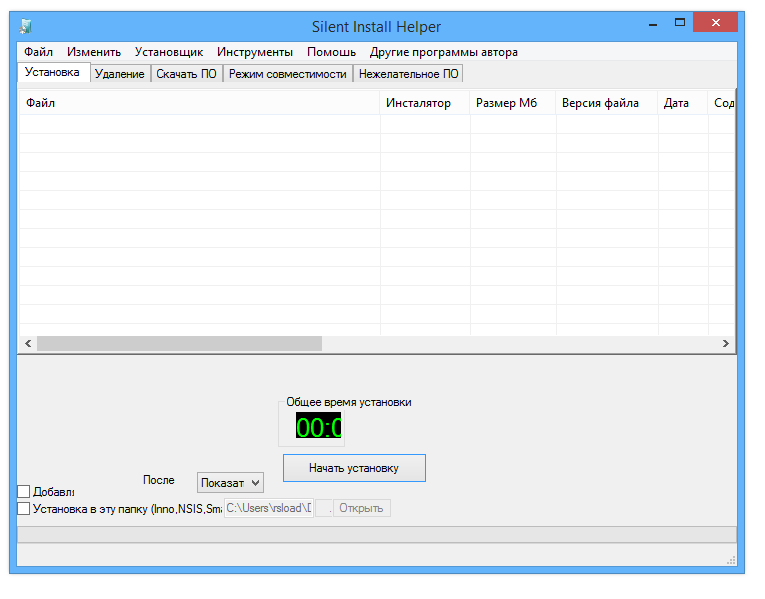Click the small browse button beside path
This screenshot has height=599, width=765.
(324, 508)
